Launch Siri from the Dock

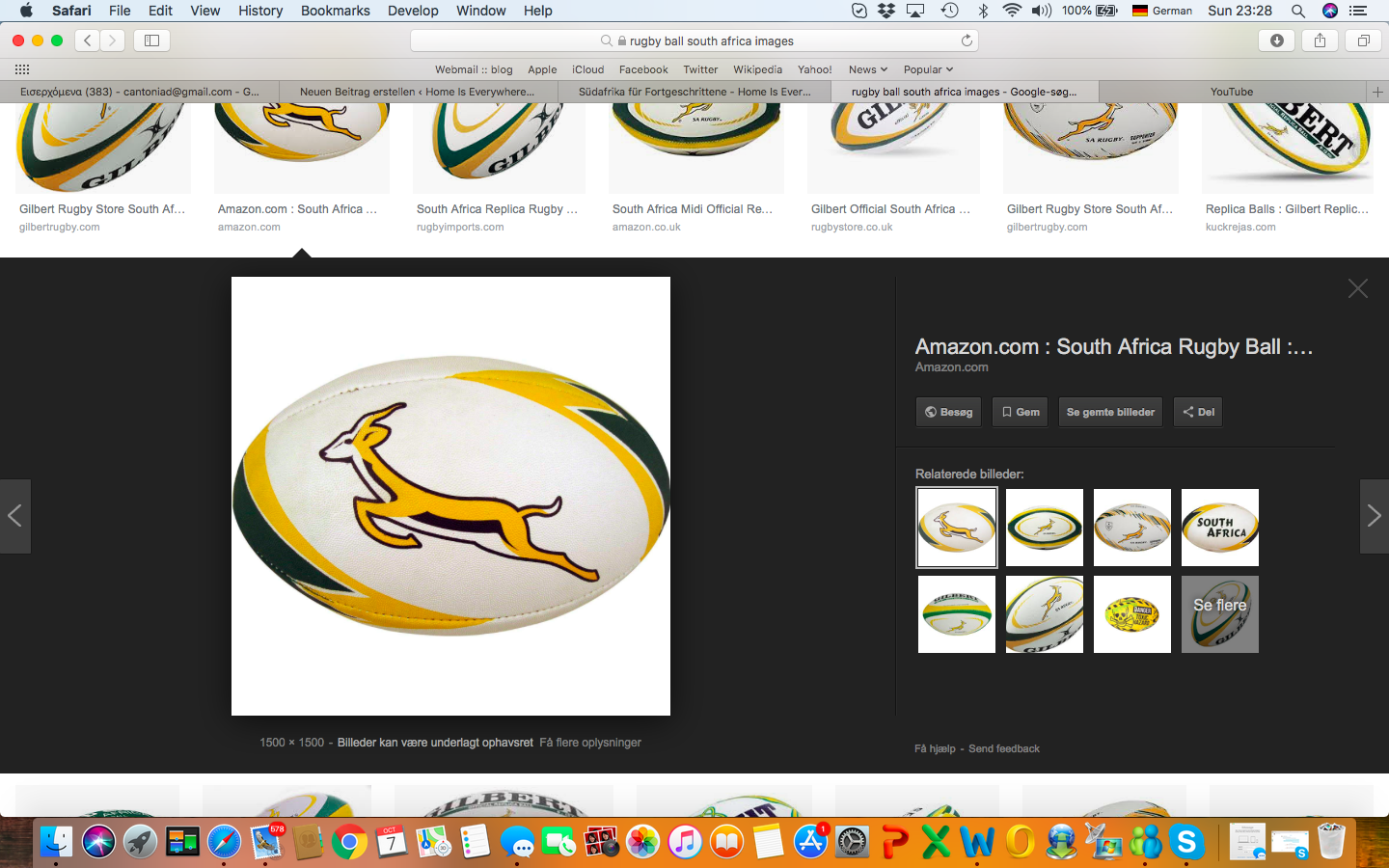click(x=98, y=842)
